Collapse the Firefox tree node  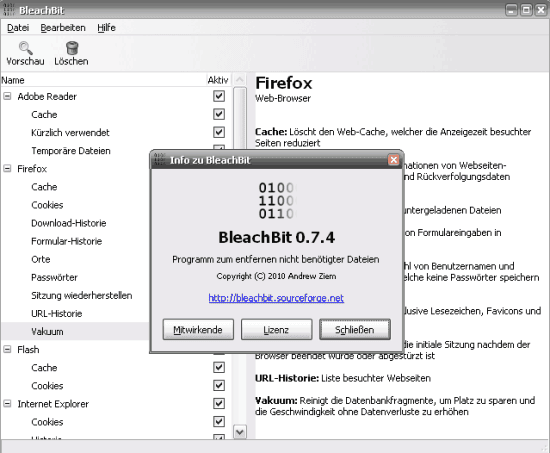(7, 168)
